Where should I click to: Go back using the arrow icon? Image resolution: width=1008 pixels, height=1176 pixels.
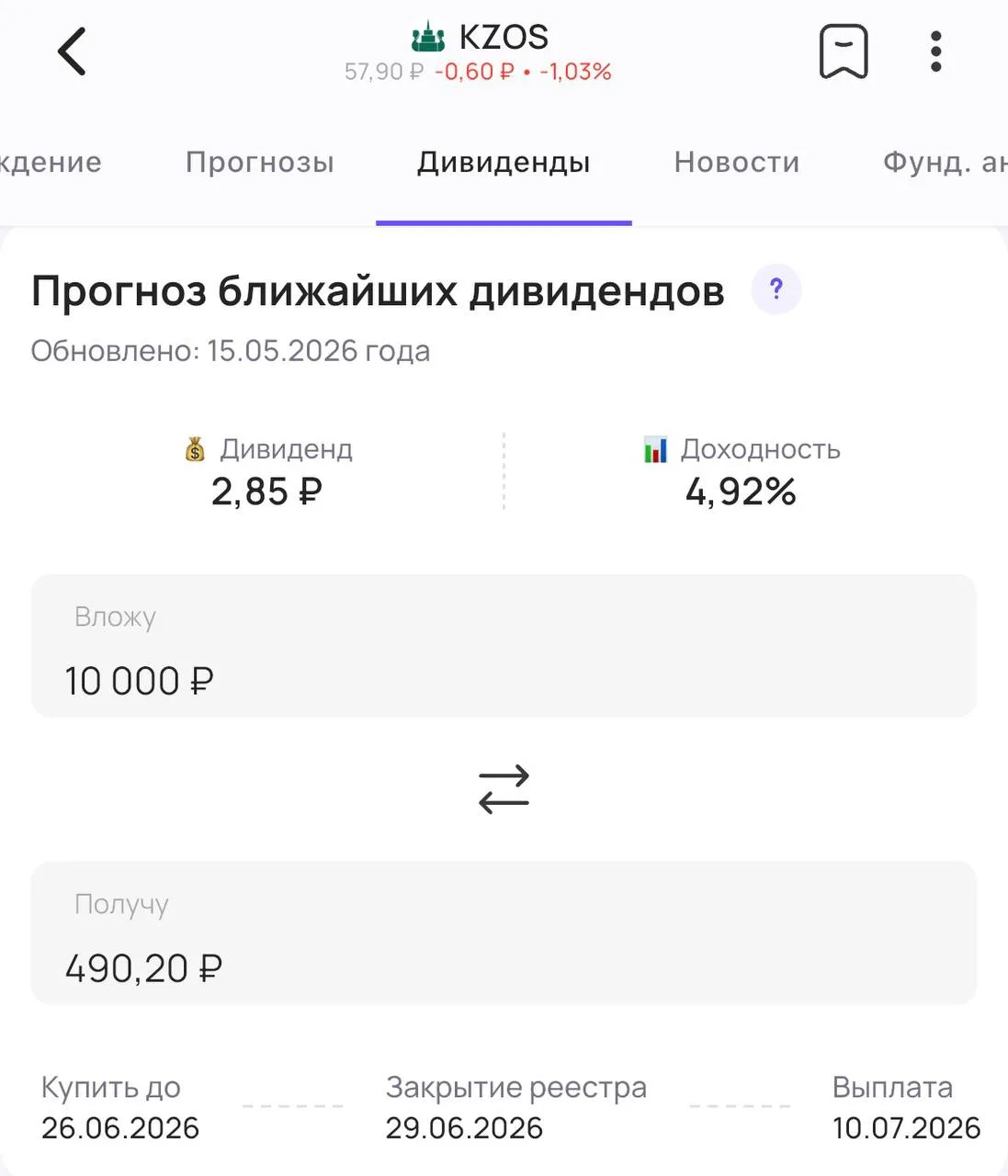coord(72,51)
